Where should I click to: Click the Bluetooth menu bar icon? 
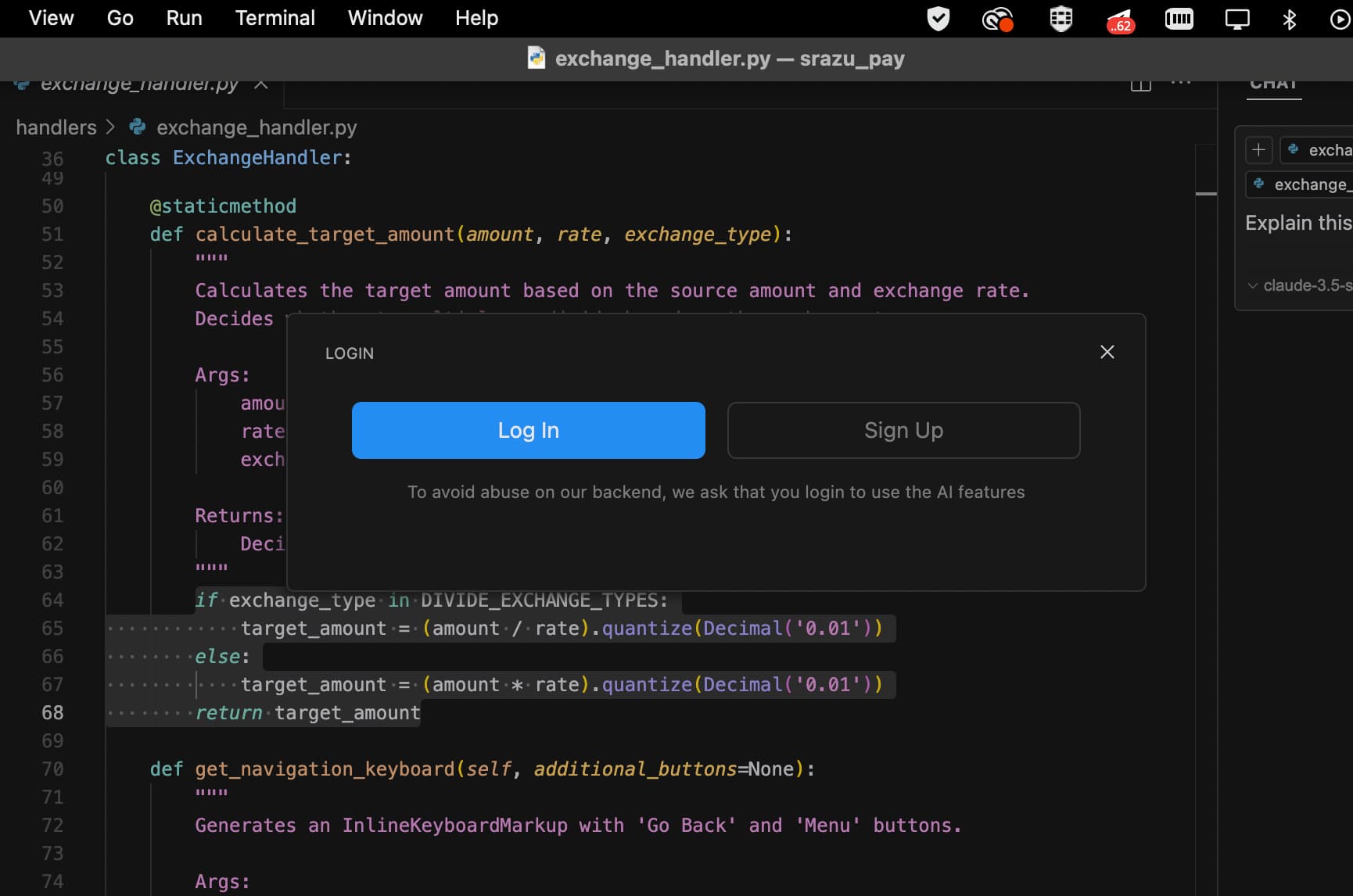pos(1289,19)
